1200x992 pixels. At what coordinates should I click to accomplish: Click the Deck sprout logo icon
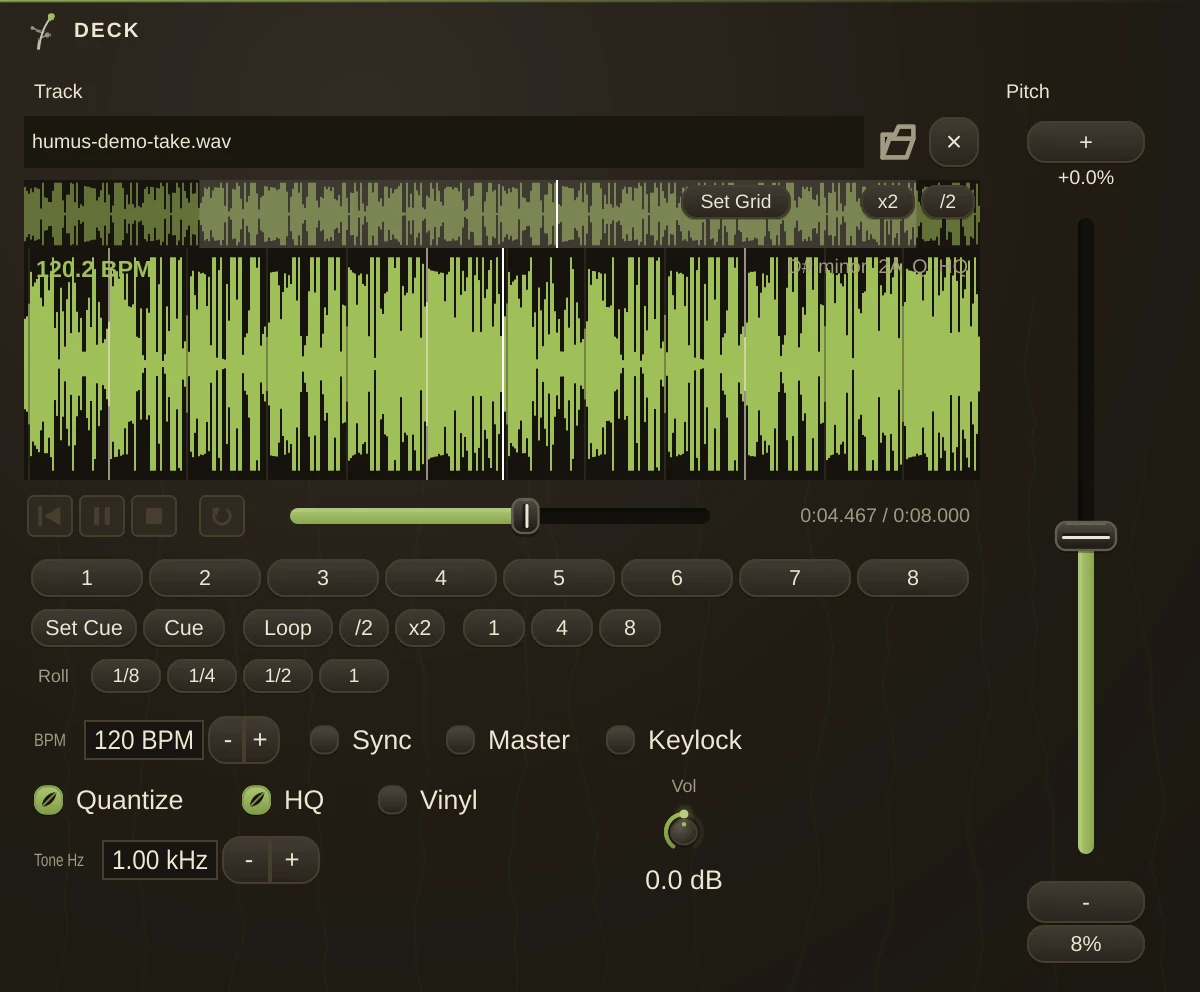coord(43,31)
